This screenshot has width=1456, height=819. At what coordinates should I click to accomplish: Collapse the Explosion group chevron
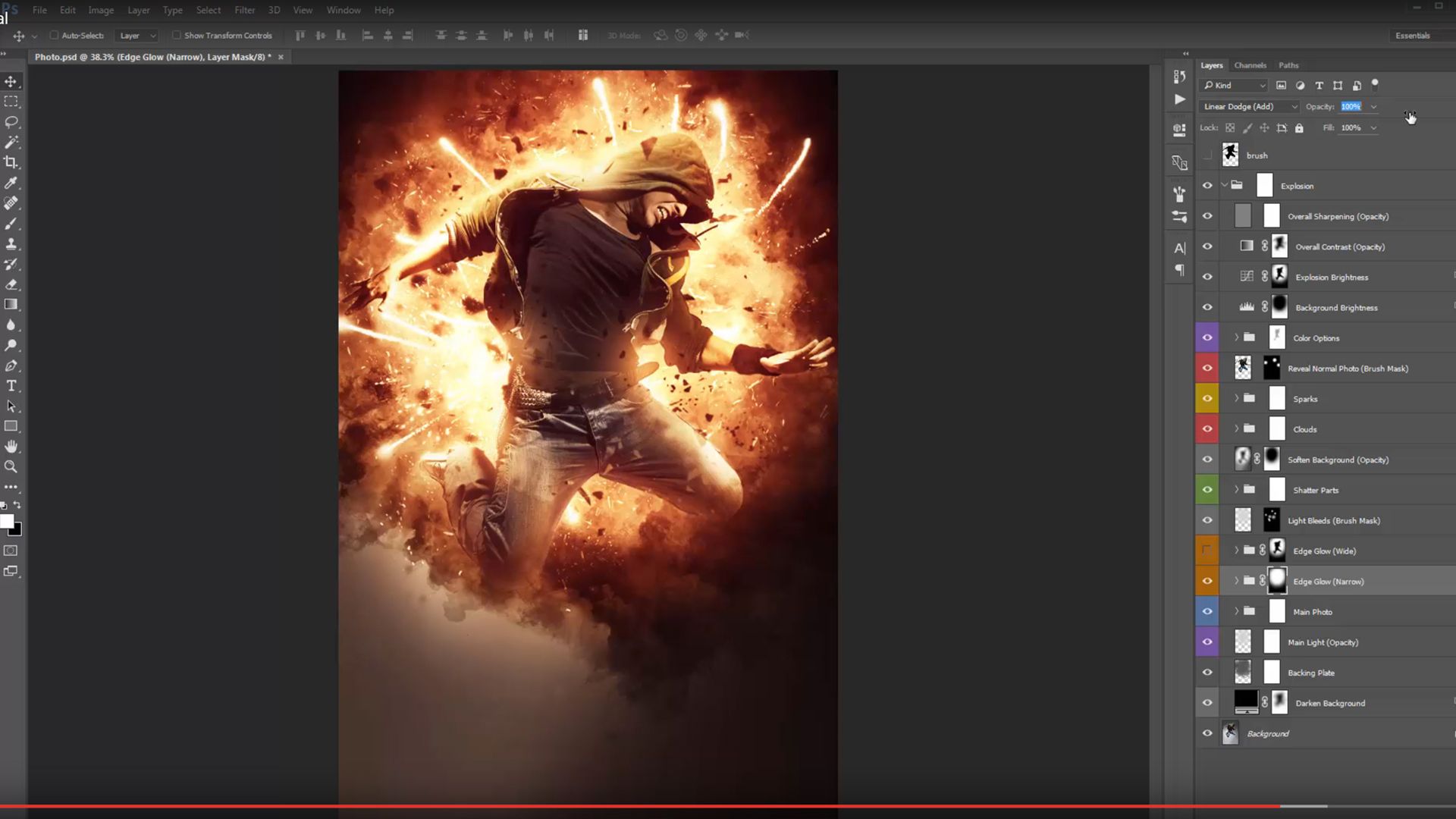[1223, 185]
